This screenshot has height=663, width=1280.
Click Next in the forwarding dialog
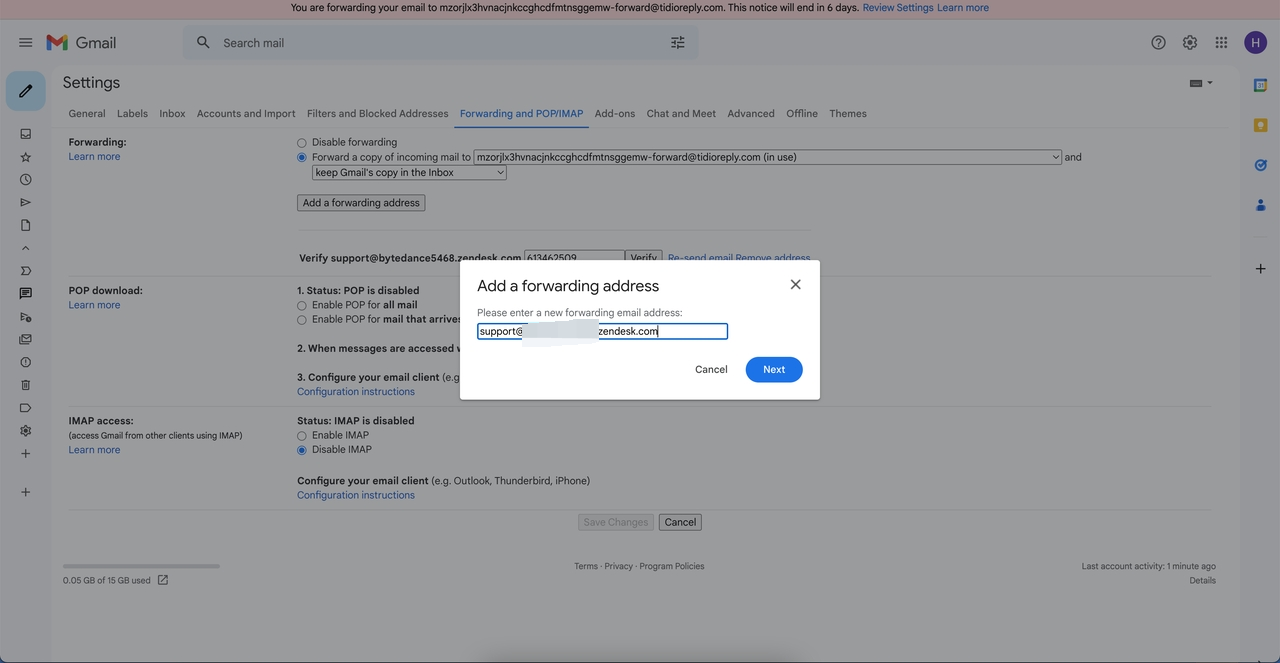pos(773,370)
